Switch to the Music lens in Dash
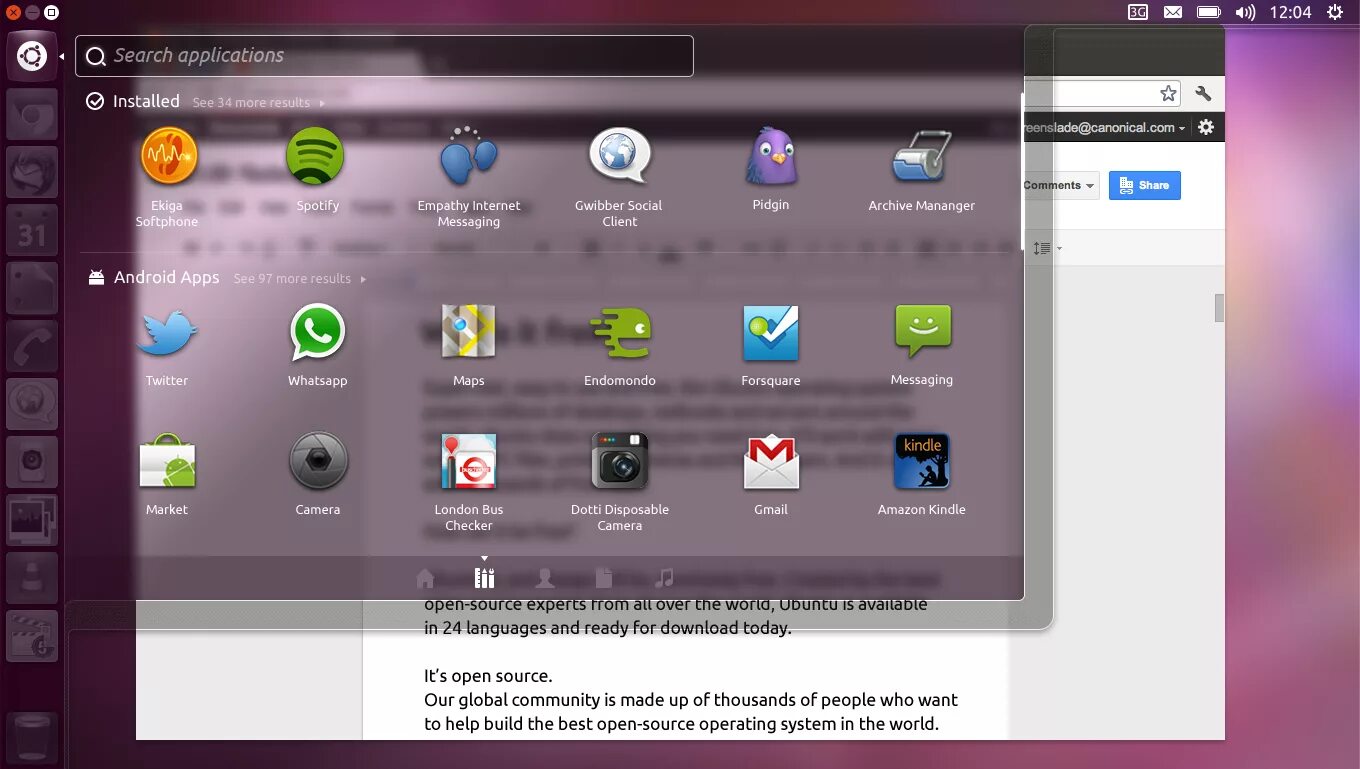This screenshot has width=1360, height=769. 664,578
